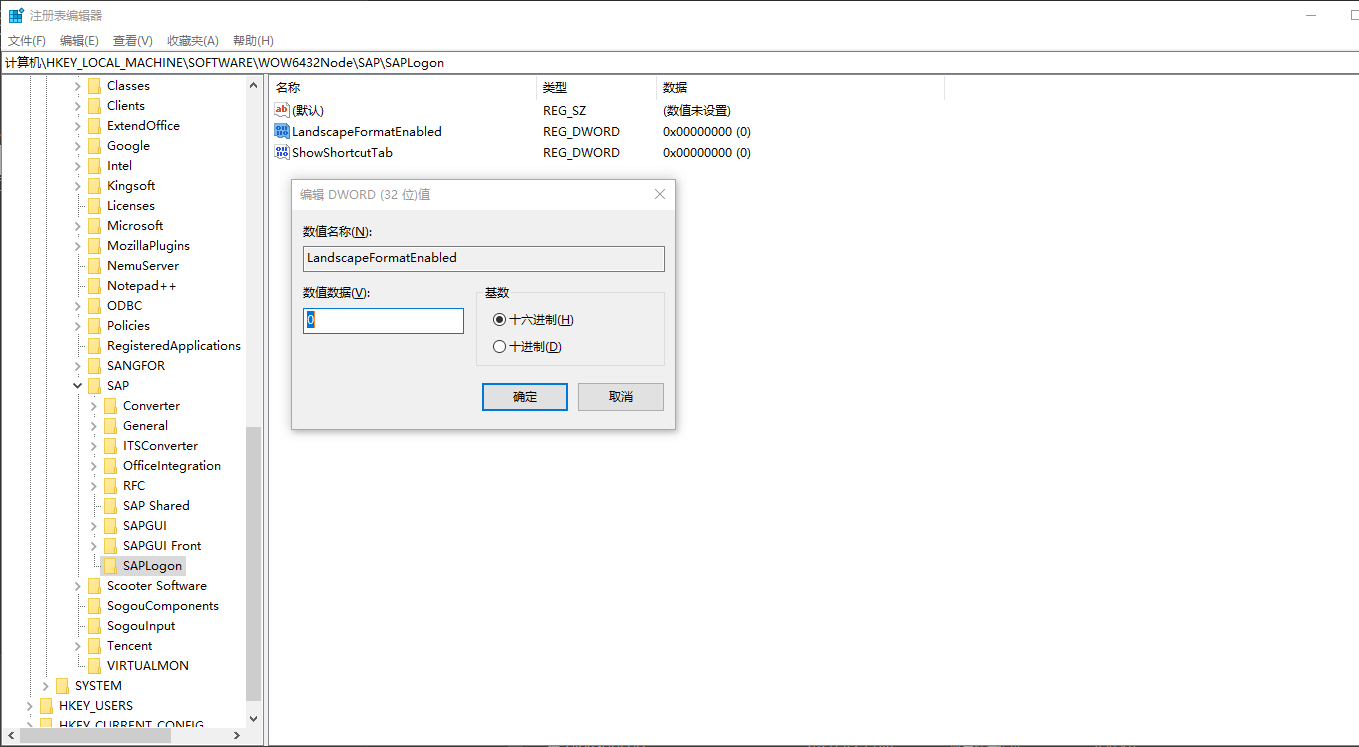Click inside the 数值数据 input field
The image size is (1359, 747).
tap(383, 320)
